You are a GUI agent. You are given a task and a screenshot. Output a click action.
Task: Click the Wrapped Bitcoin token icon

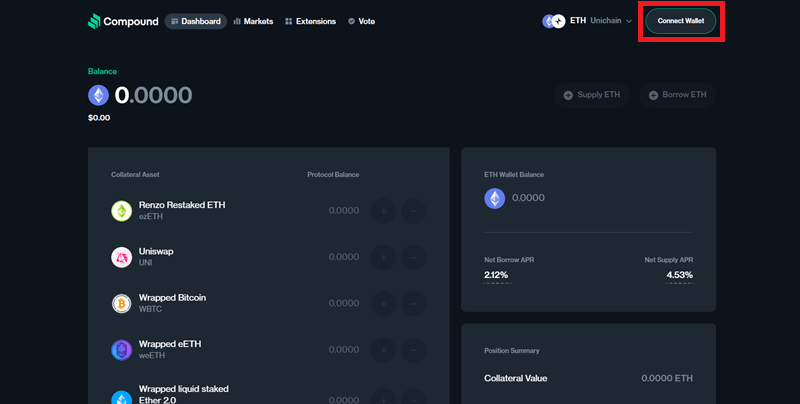pyautogui.click(x=121, y=304)
